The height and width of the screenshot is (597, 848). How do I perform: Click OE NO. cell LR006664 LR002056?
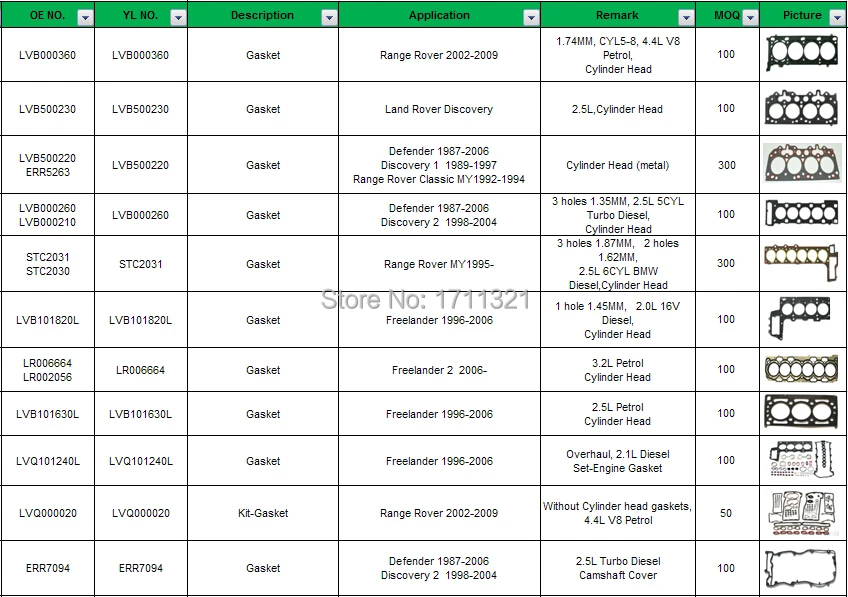pyautogui.click(x=48, y=370)
